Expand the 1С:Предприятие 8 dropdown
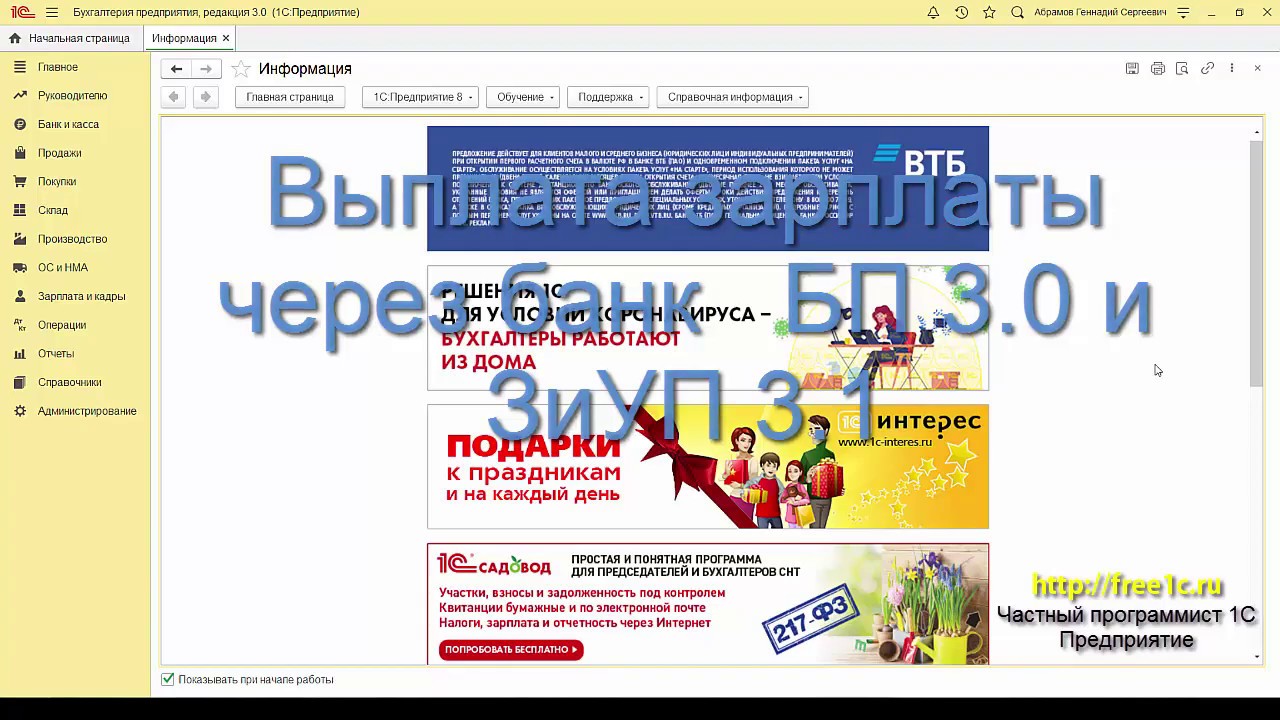Image resolution: width=1280 pixels, height=720 pixels. point(420,97)
